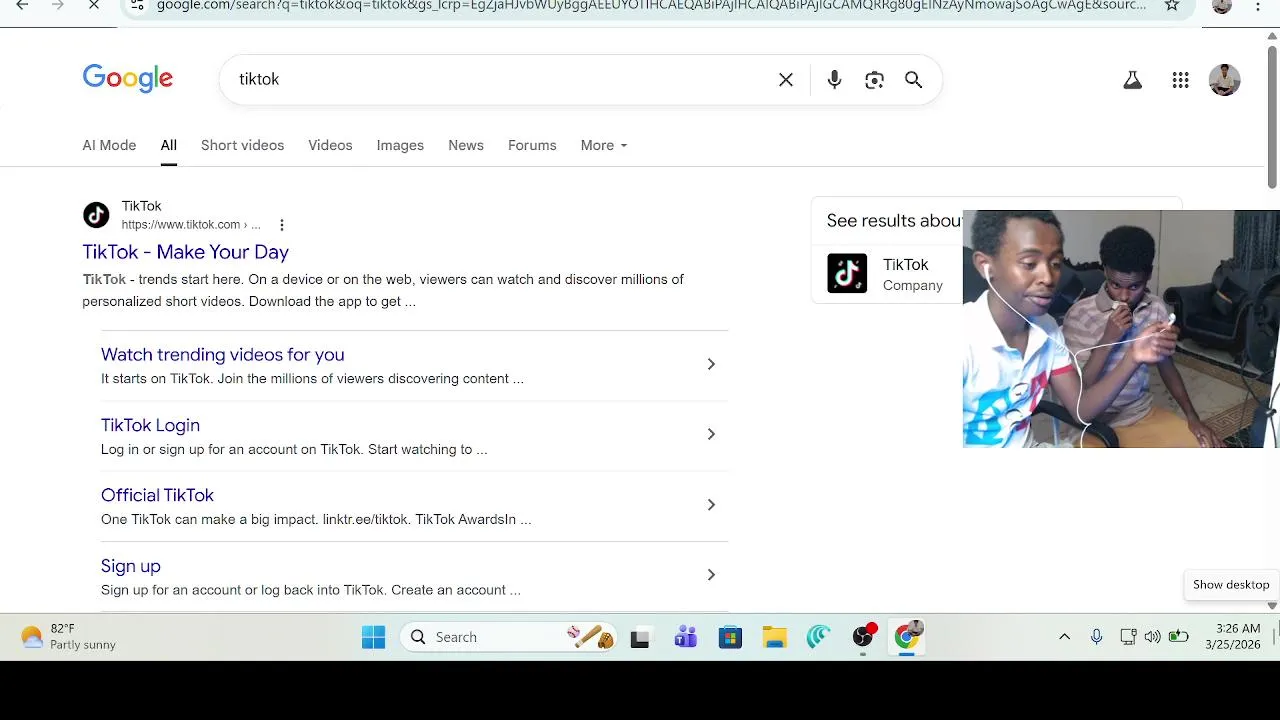
Task: Switch to Short videos tab
Action: pos(242,145)
